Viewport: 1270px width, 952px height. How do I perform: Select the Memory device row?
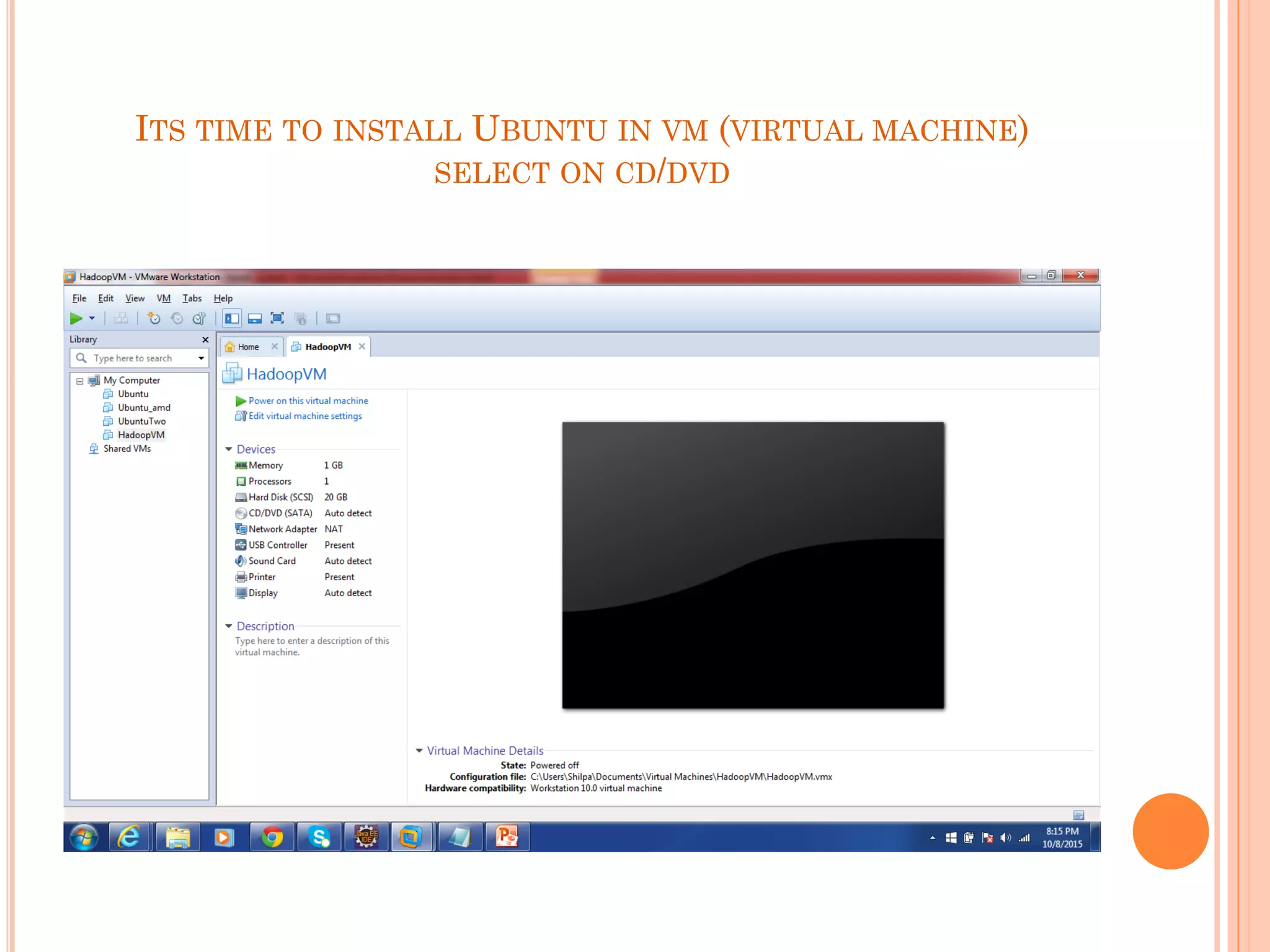[x=288, y=465]
